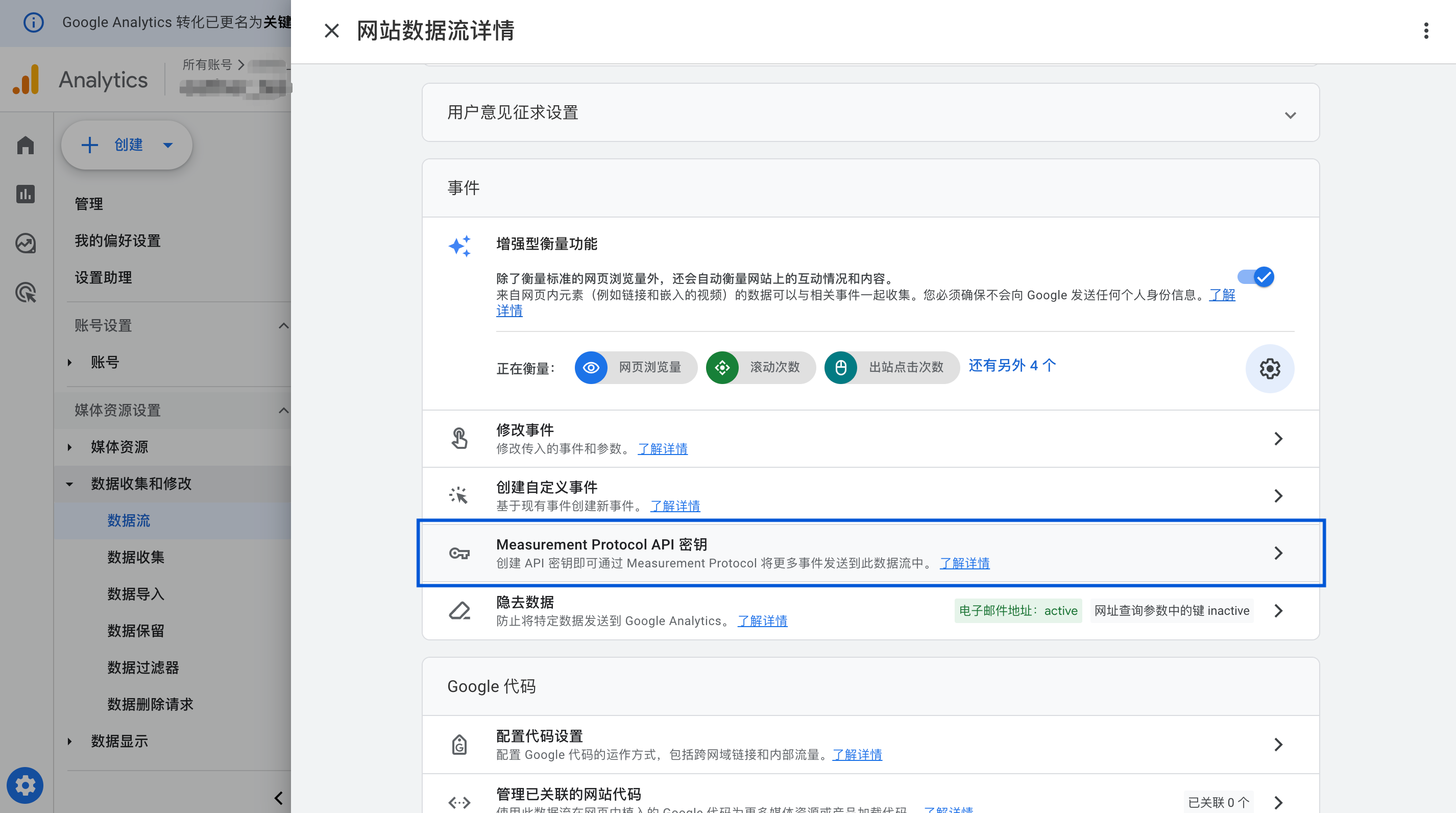Select 数据保留 in the sidebar

pos(136,630)
